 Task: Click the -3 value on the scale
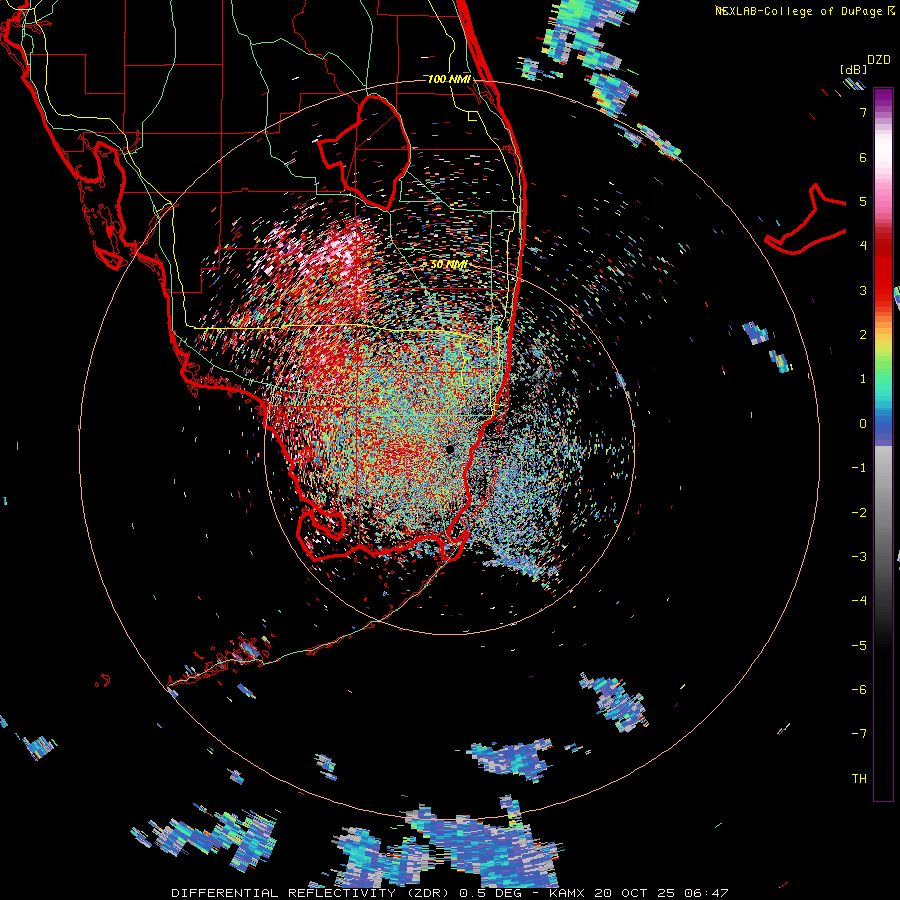point(859,556)
